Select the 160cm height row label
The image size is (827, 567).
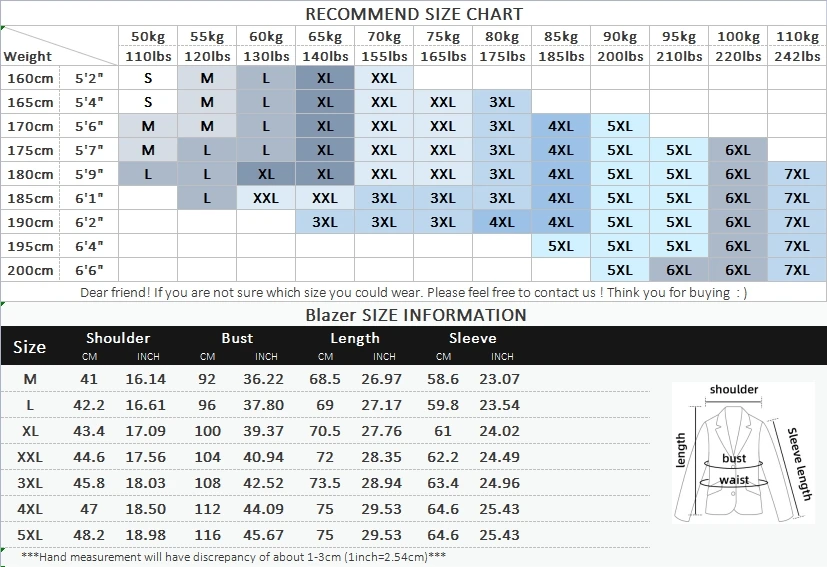point(31,79)
